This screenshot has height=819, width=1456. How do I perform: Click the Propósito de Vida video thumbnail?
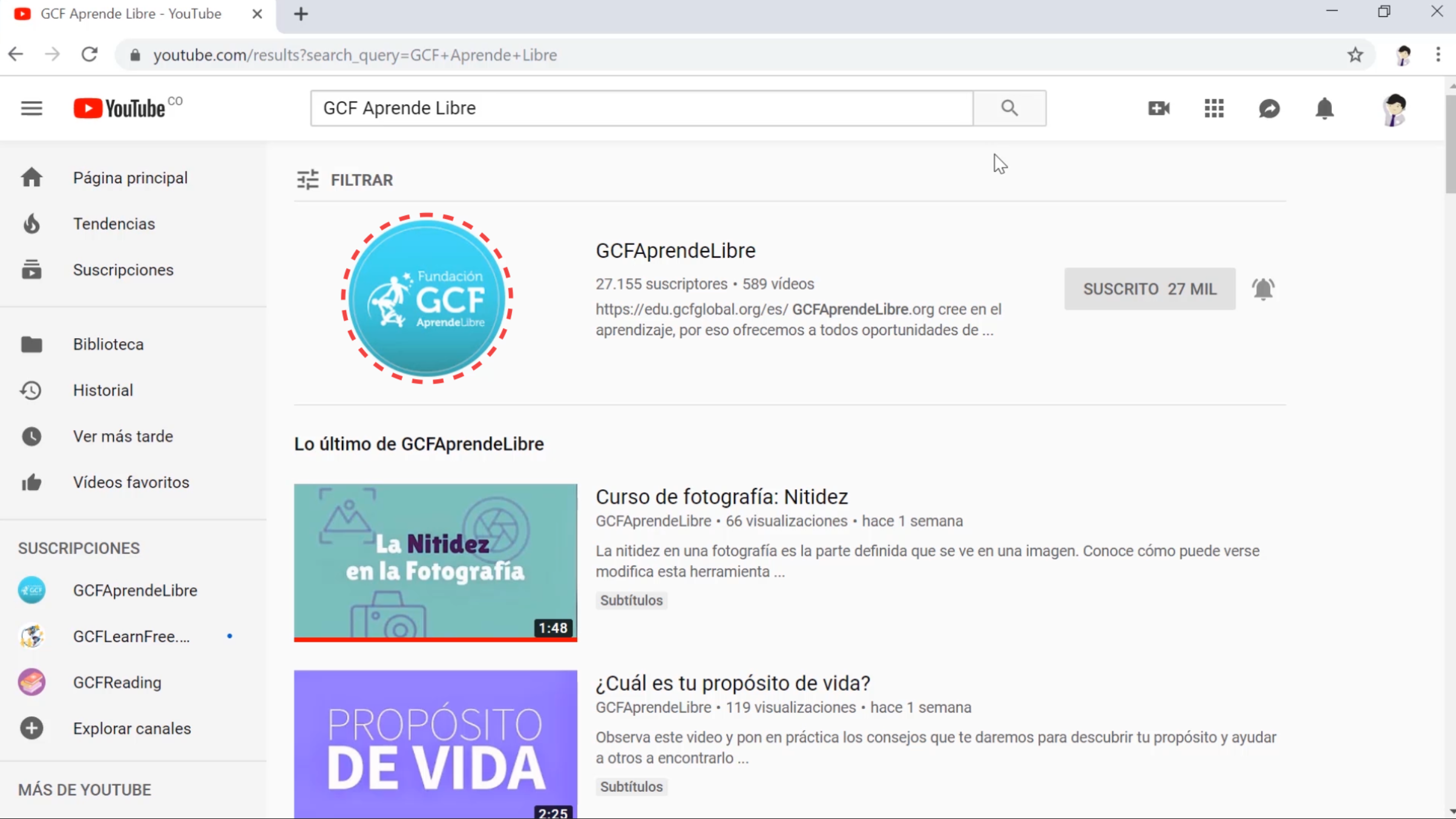click(435, 744)
